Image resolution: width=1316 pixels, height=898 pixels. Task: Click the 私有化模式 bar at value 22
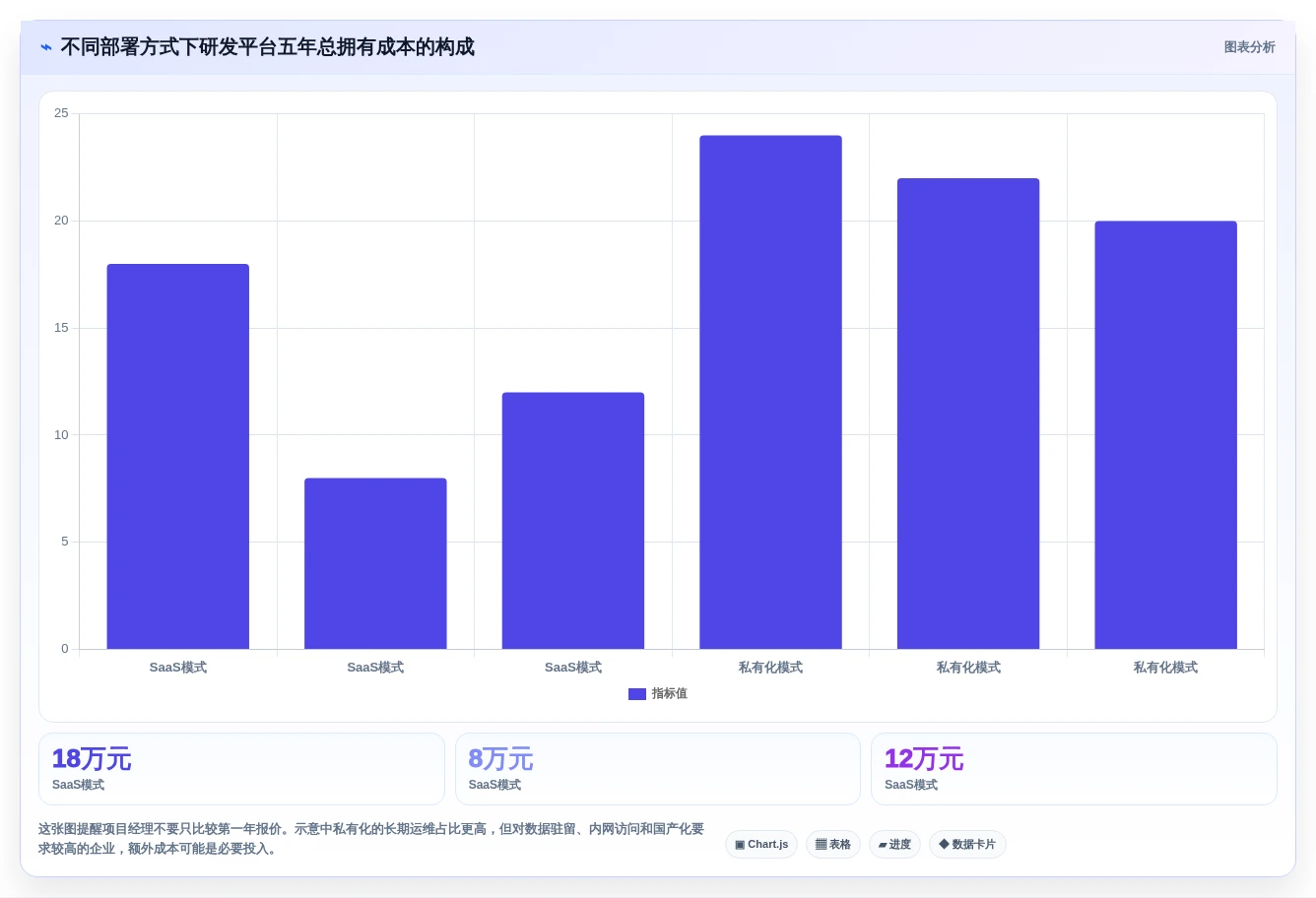[x=968, y=414]
